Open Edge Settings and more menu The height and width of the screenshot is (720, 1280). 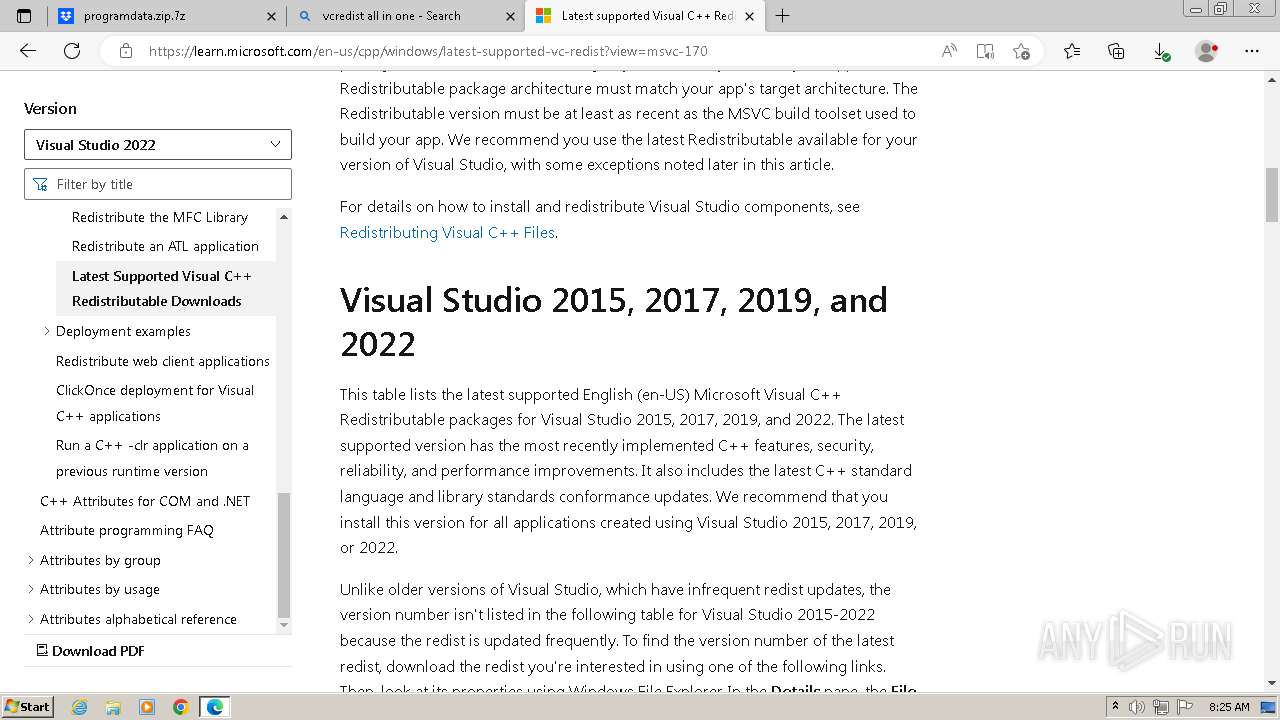point(1252,51)
